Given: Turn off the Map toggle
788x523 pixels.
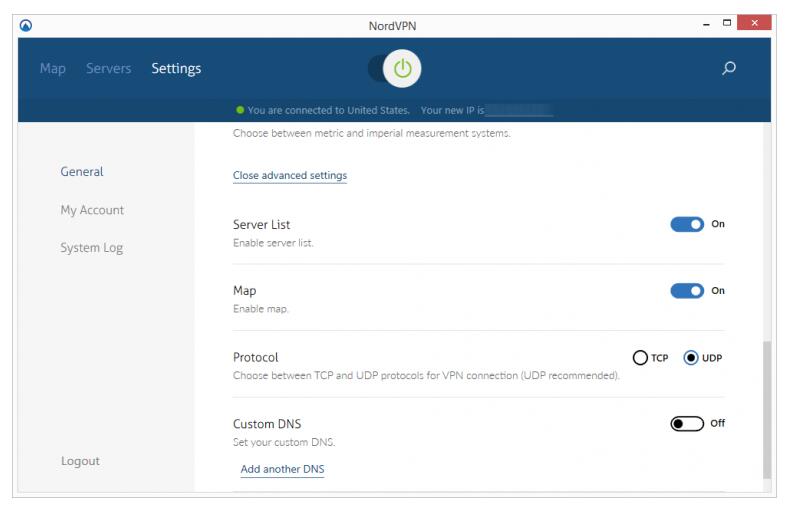Looking at the screenshot, I should pos(687,290).
